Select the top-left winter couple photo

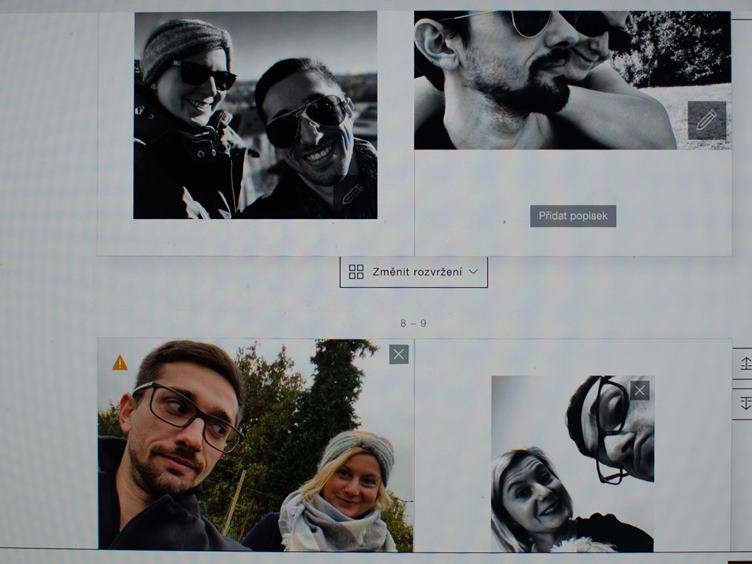pos(255,115)
